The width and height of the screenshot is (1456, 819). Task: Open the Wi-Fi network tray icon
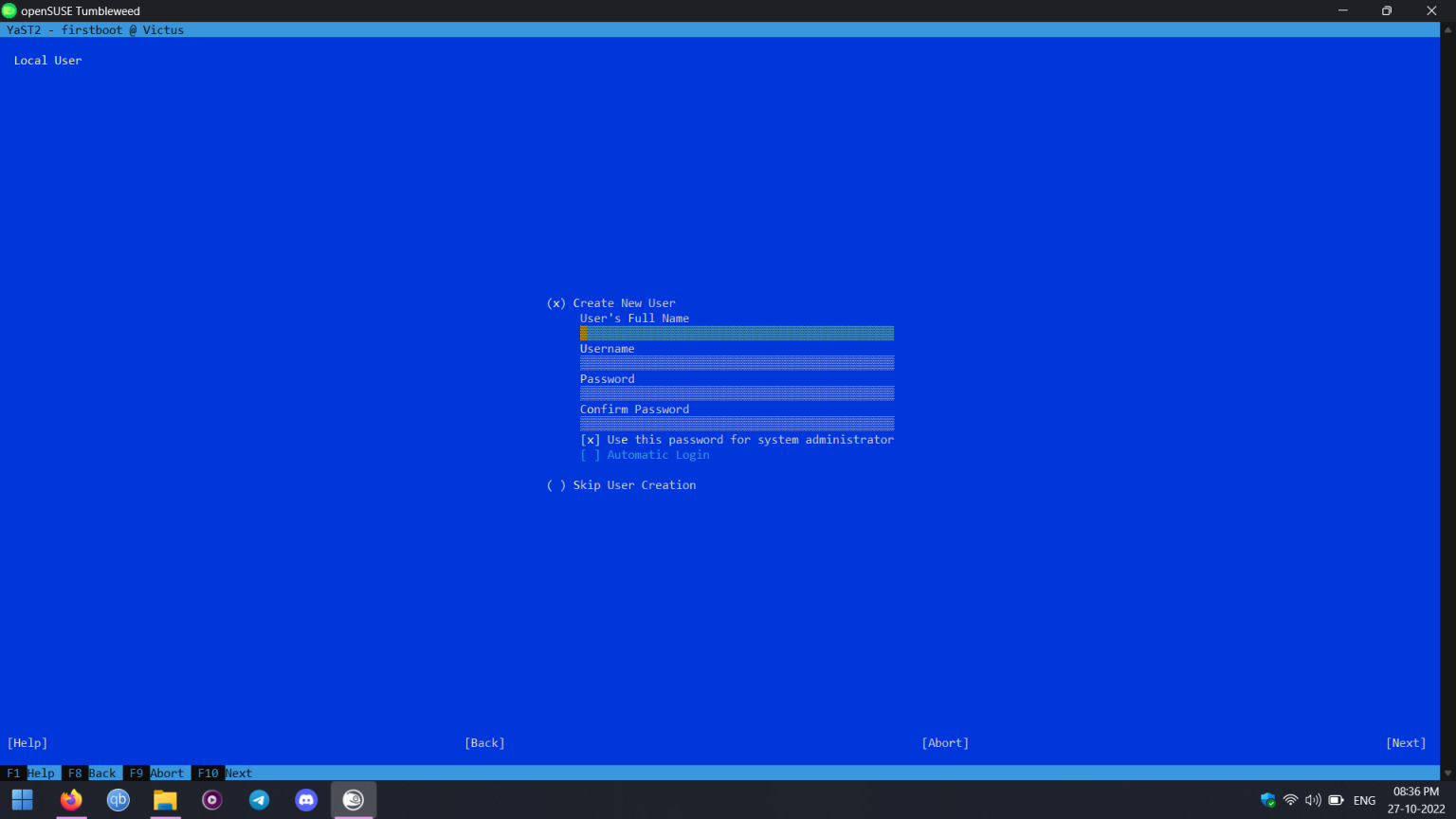pos(1290,800)
